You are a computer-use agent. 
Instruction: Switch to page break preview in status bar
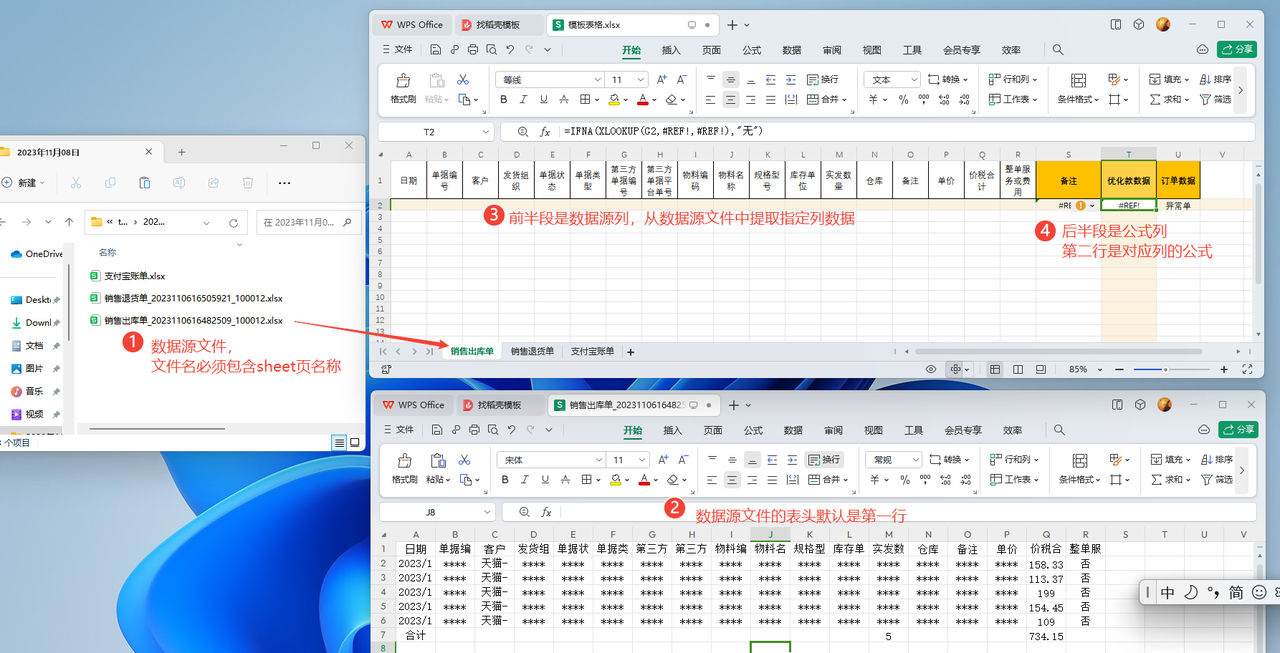pyautogui.click(x=1018, y=370)
